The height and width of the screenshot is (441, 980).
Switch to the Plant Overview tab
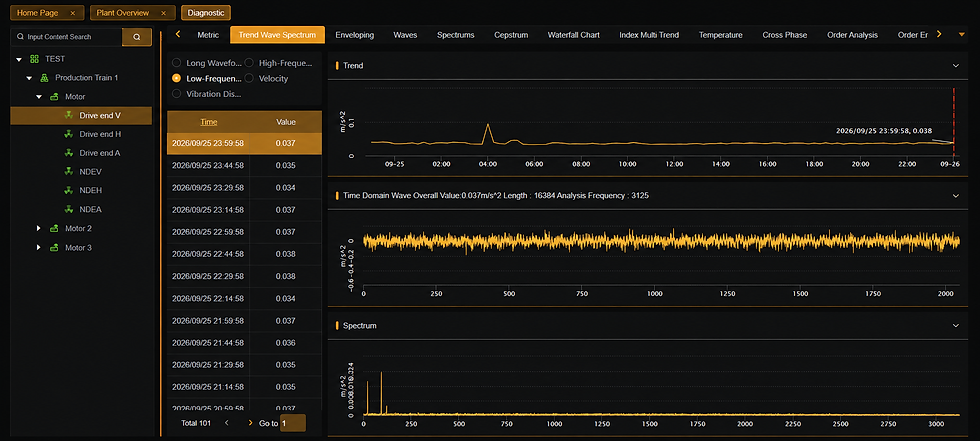click(x=123, y=12)
